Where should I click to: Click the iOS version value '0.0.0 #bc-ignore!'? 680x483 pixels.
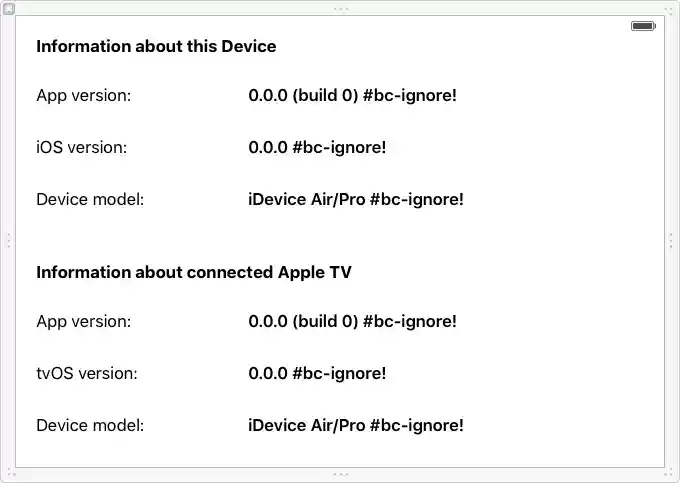[317, 148]
